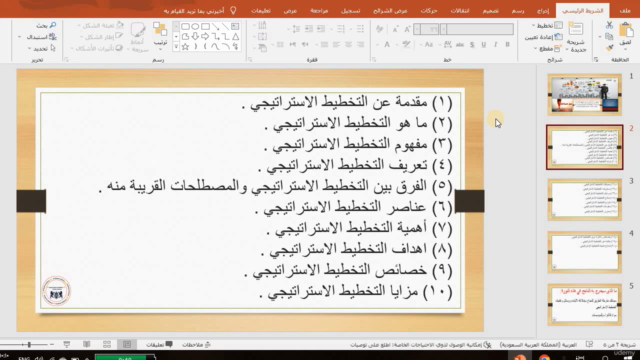Click the Text Direction icon in paragraph group
The height and width of the screenshot is (360, 640).
point(262,26)
